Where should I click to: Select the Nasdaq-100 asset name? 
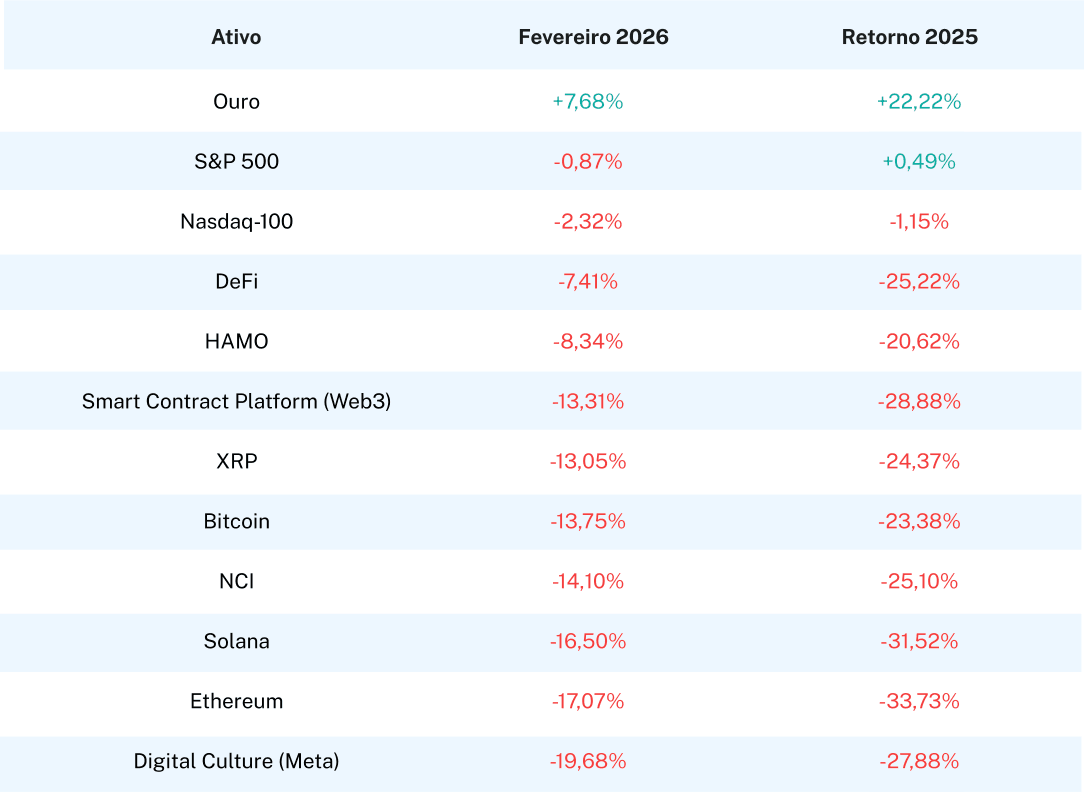236,222
